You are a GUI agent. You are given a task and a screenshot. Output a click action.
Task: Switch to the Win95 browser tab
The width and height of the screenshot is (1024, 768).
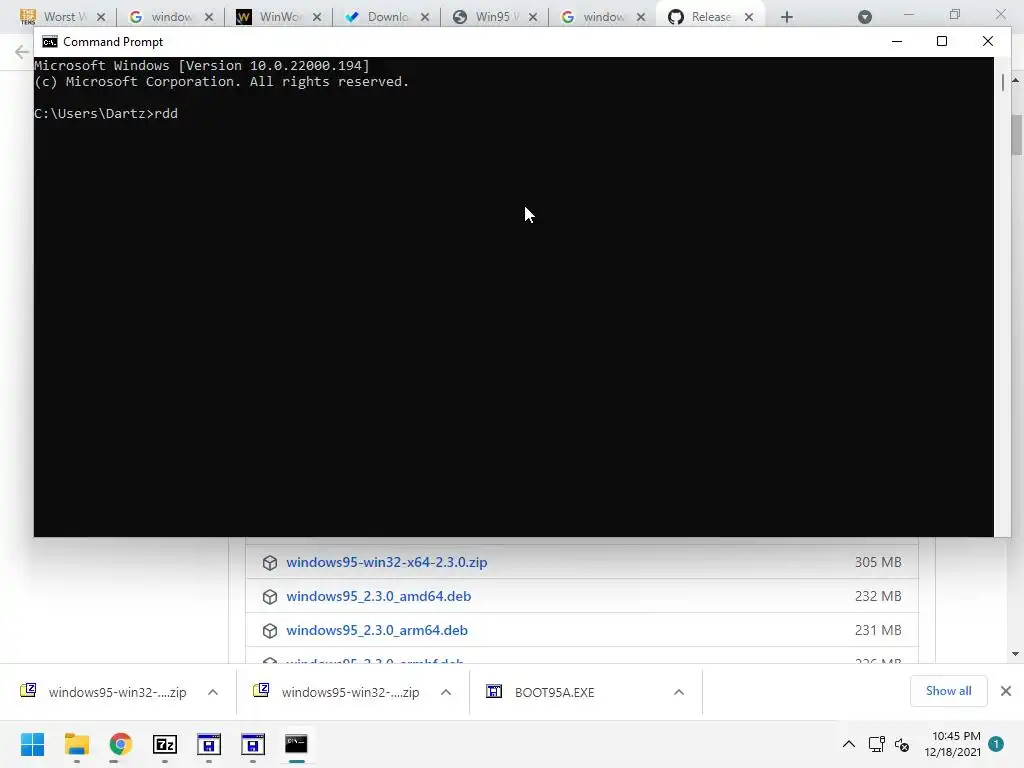pyautogui.click(x=494, y=17)
